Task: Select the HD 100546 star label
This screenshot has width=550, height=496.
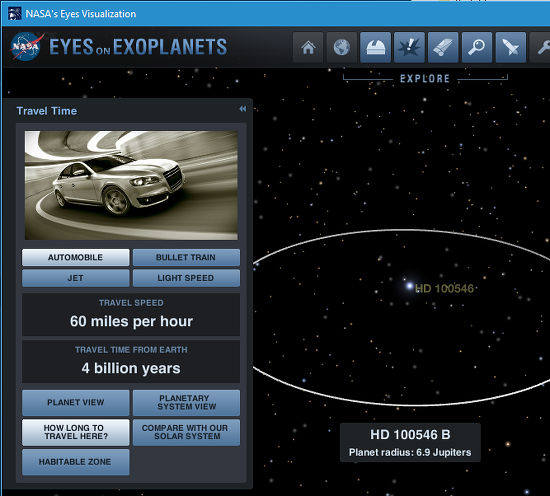Action: [x=444, y=289]
